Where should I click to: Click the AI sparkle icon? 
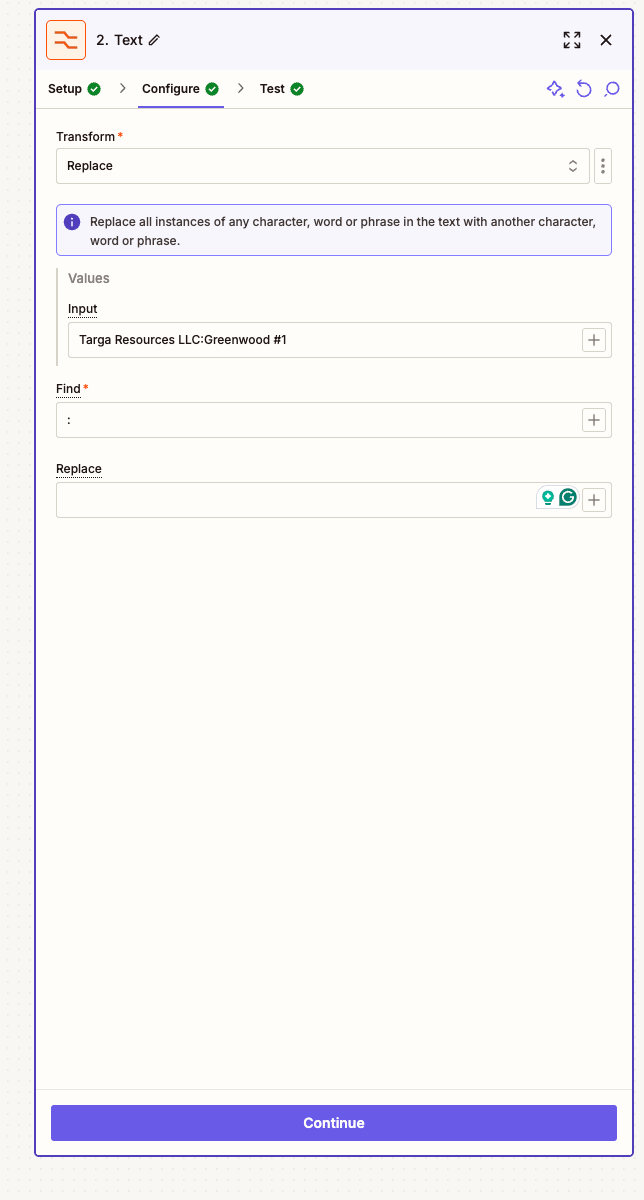point(555,89)
